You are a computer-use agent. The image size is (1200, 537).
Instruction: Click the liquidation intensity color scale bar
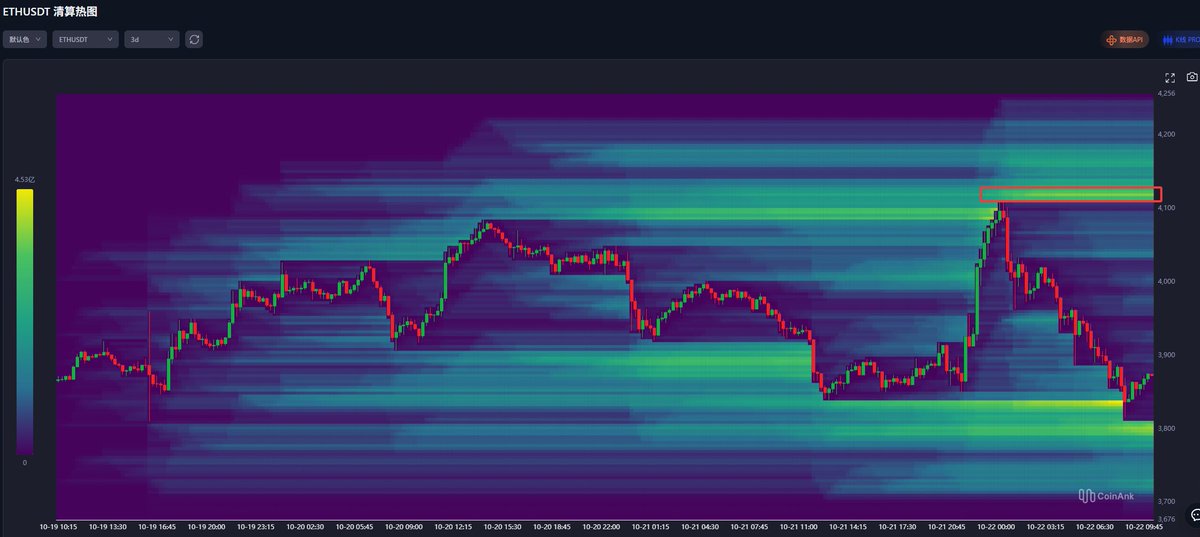(24, 322)
